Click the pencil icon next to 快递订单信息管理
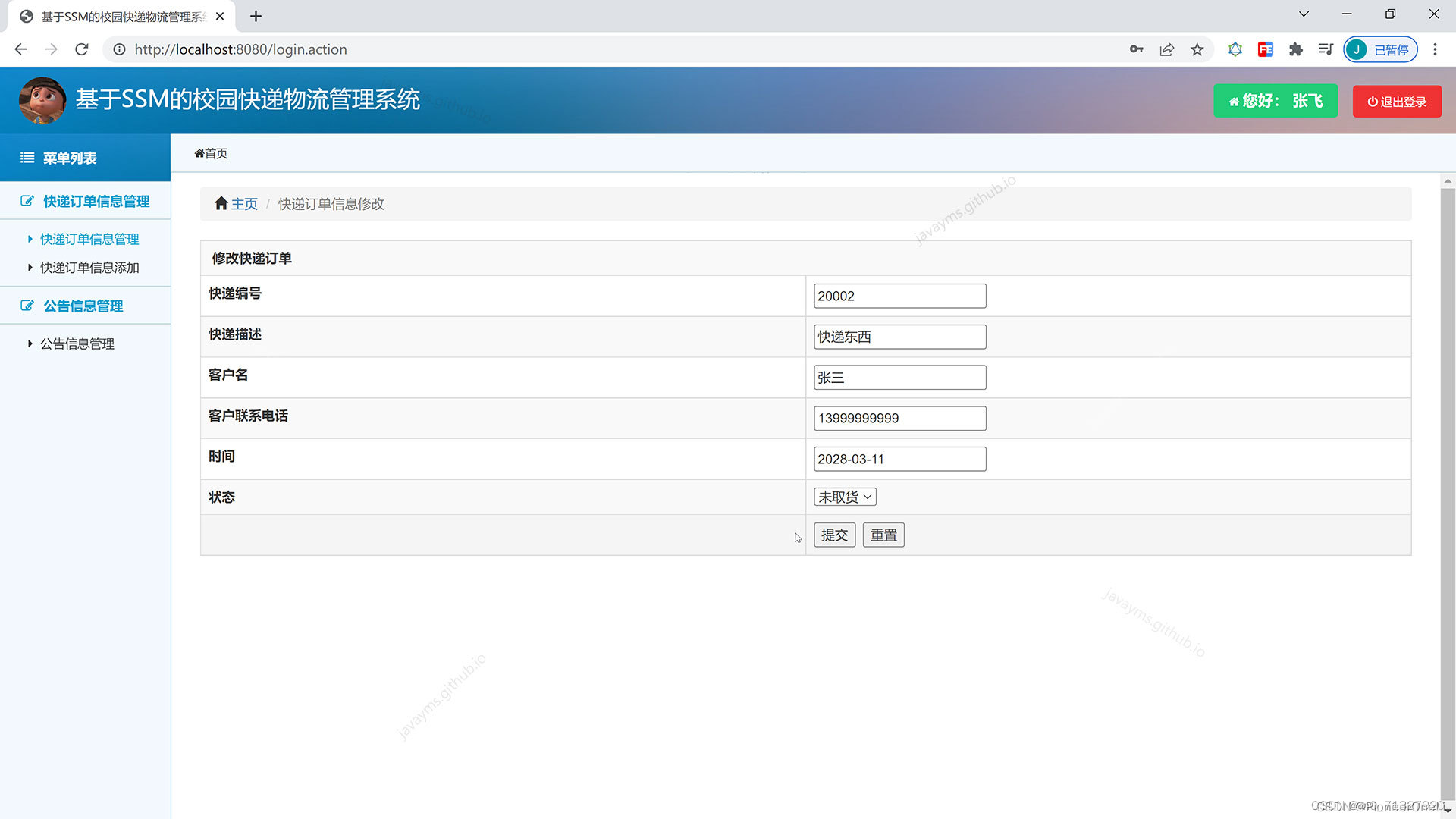This screenshot has width=1456, height=819. point(25,201)
